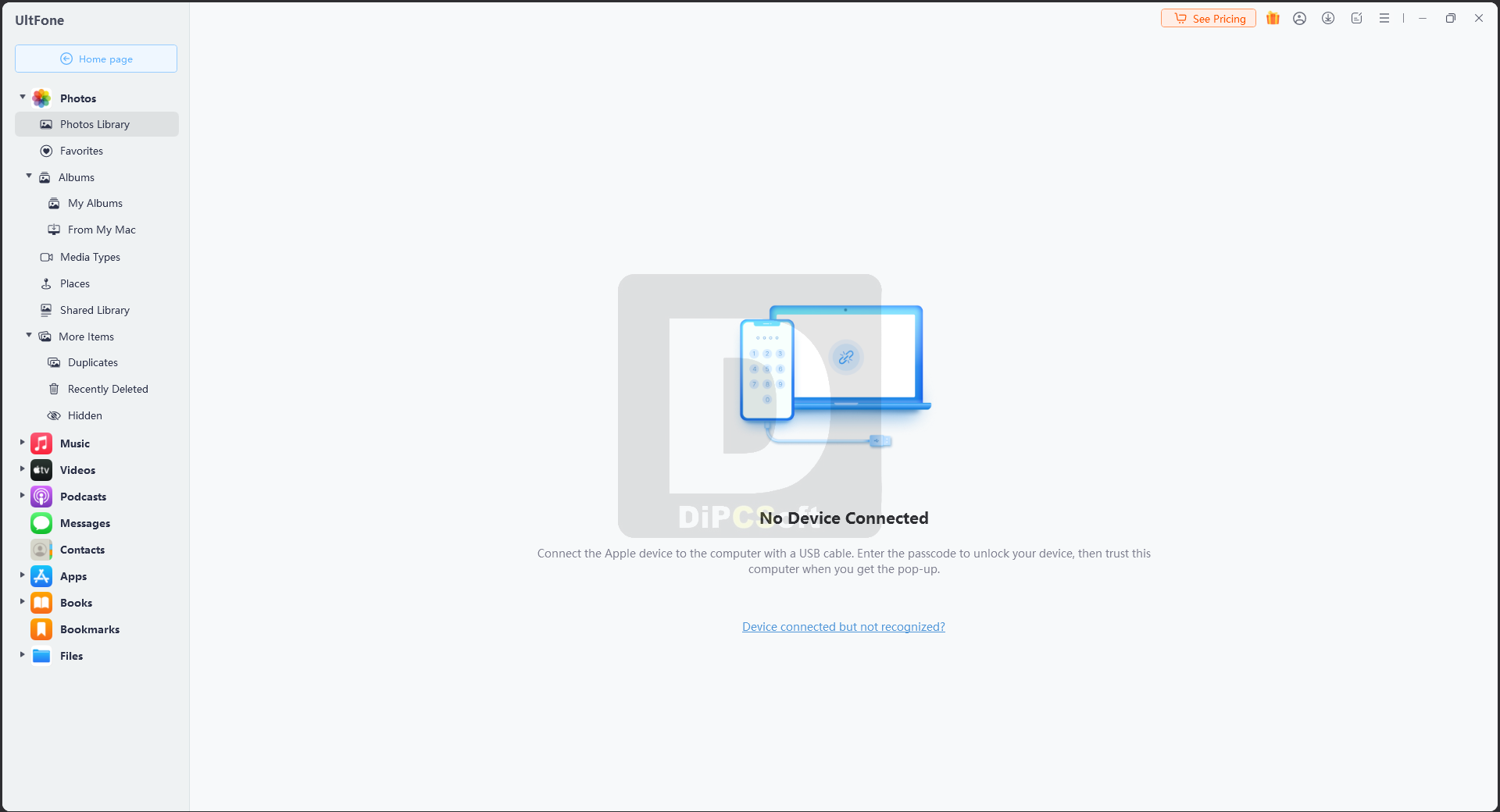Click the More Items label
This screenshot has height=812, width=1500.
point(86,337)
